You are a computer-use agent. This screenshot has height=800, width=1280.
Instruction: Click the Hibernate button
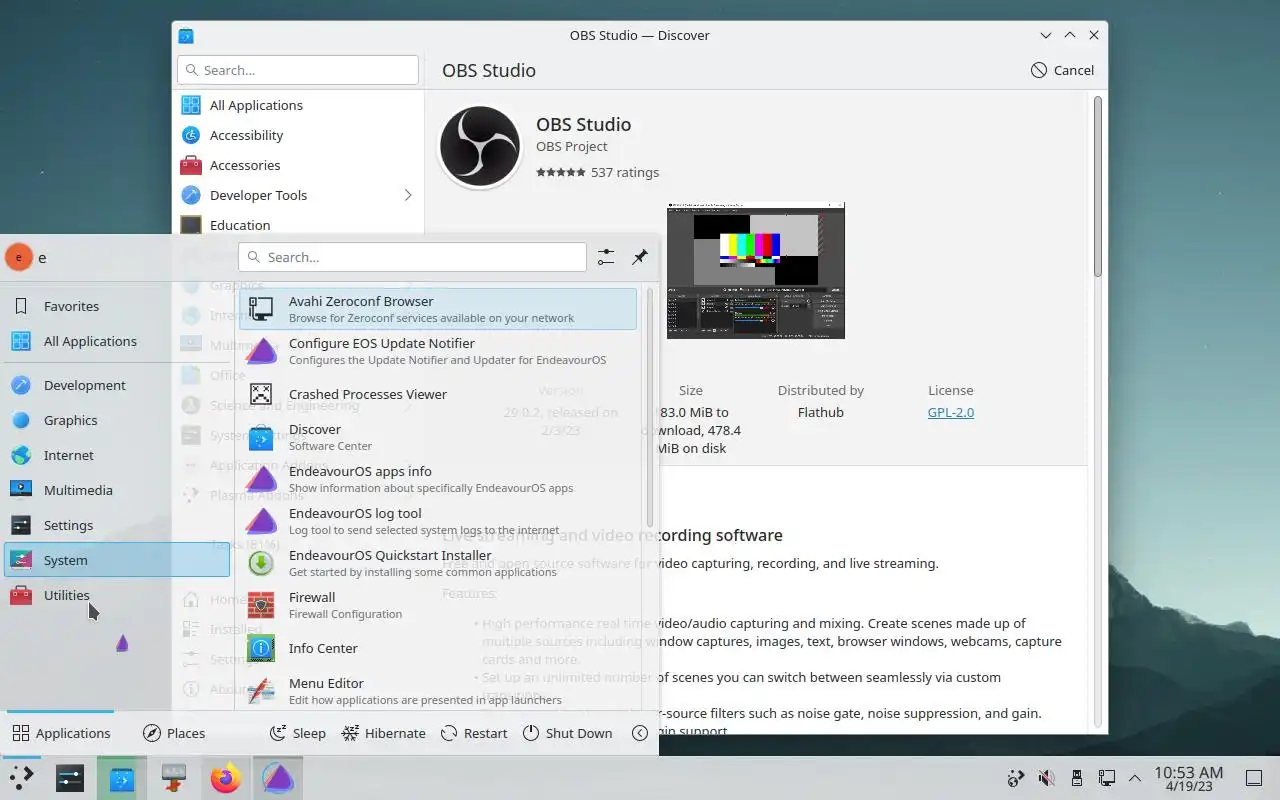[384, 733]
